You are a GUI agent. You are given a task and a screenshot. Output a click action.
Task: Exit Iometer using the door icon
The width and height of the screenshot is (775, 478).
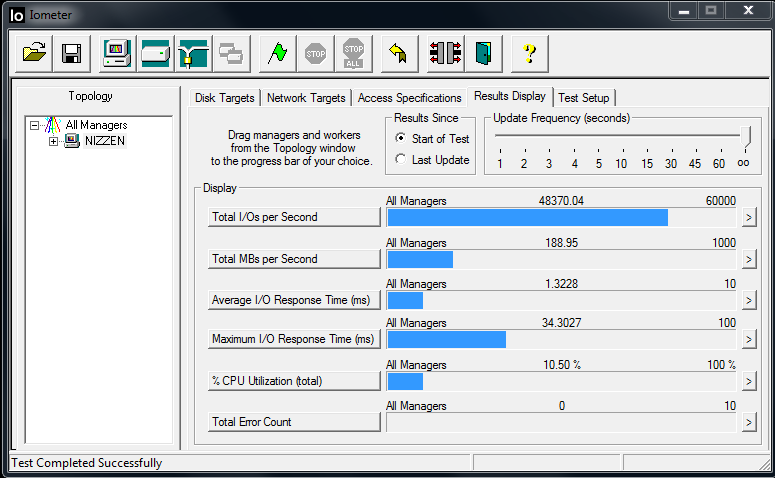pos(483,53)
